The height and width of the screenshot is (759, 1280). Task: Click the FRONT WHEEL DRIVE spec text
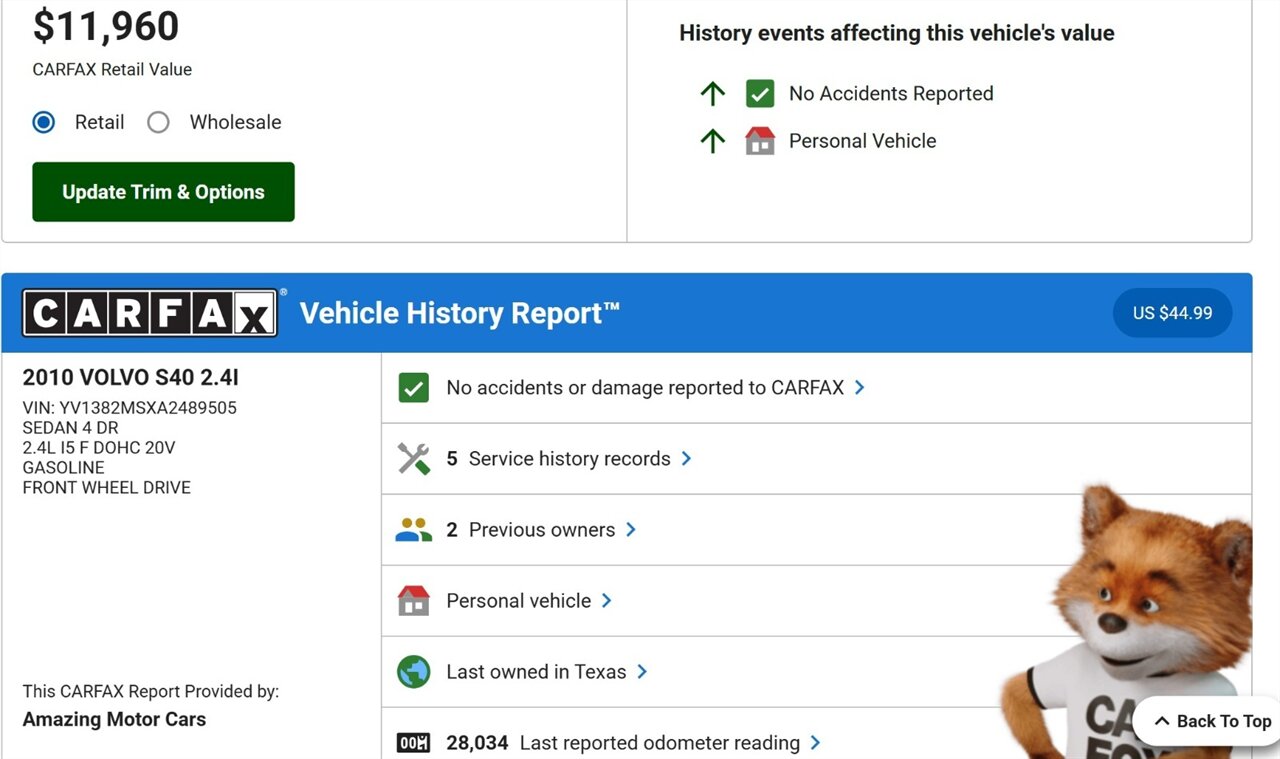coord(107,488)
